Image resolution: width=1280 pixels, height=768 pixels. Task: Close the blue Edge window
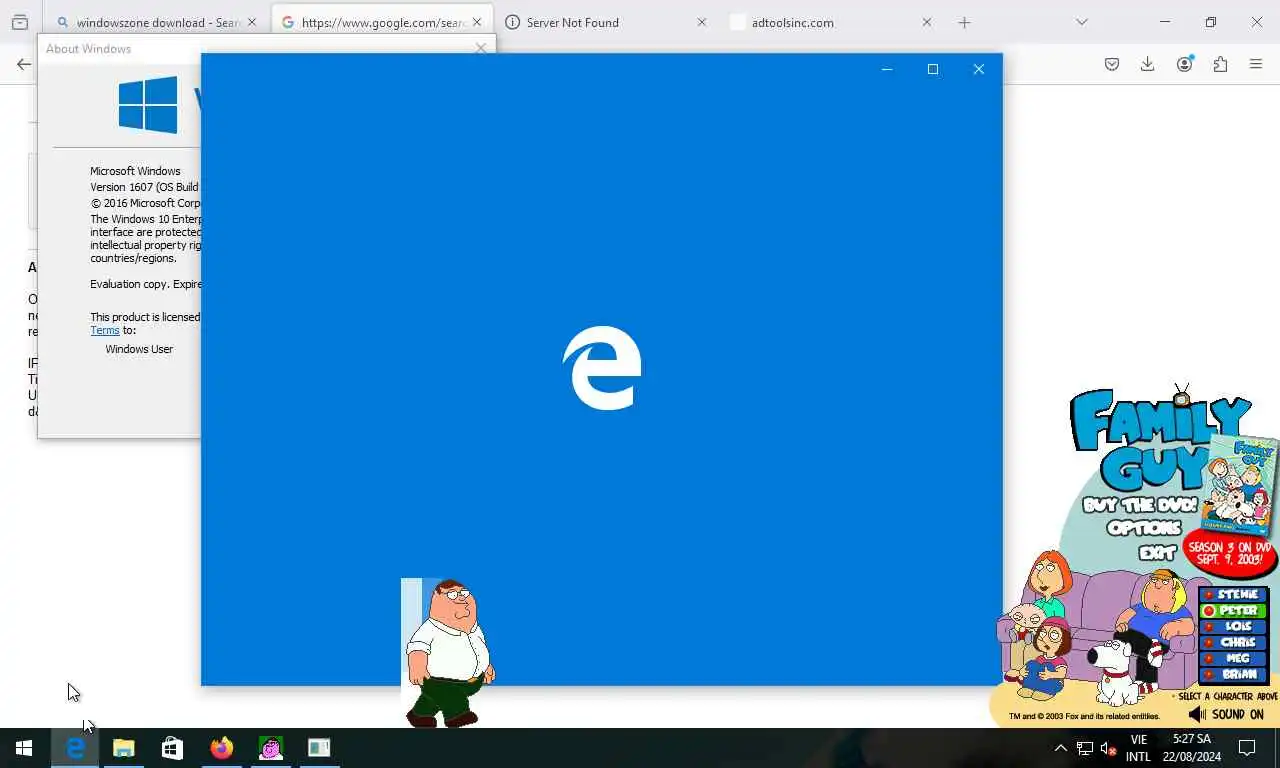(x=979, y=69)
